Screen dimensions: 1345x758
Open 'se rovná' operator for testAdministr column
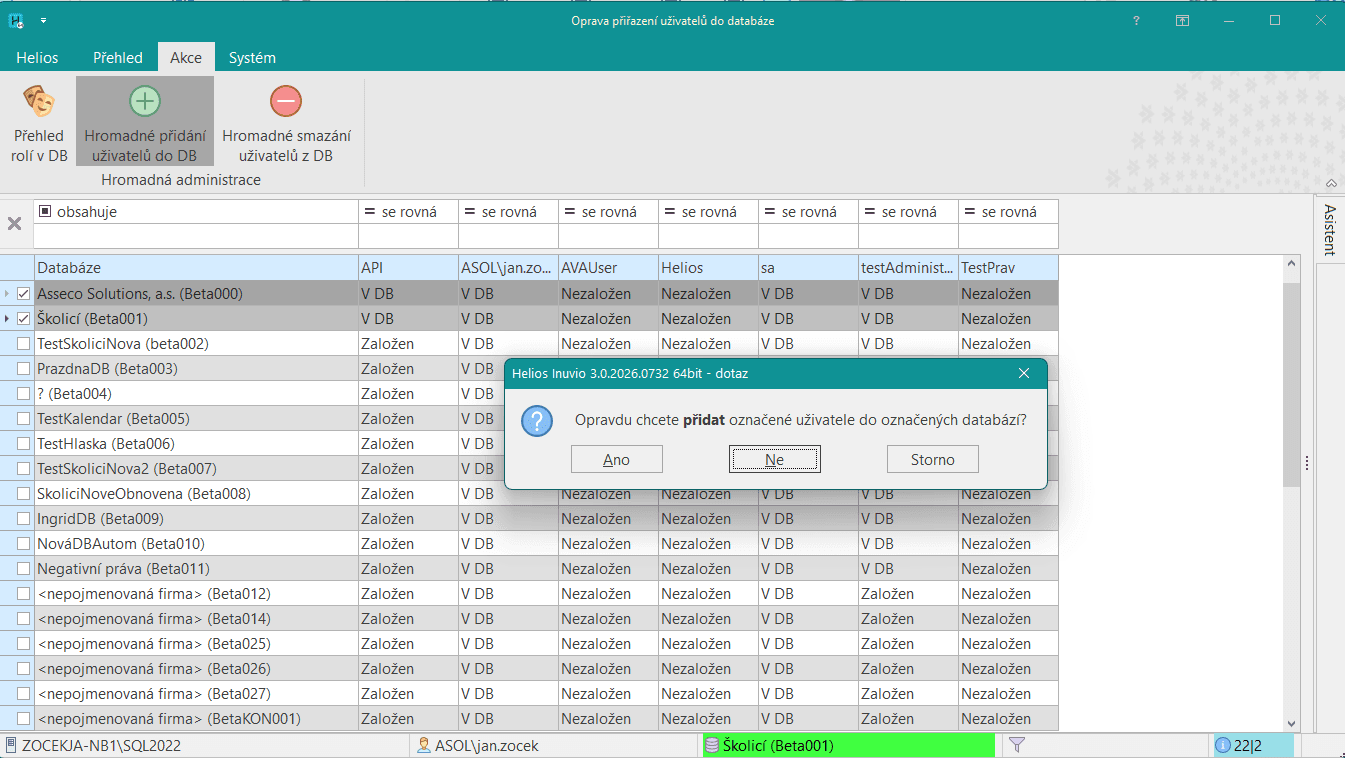[908, 212]
